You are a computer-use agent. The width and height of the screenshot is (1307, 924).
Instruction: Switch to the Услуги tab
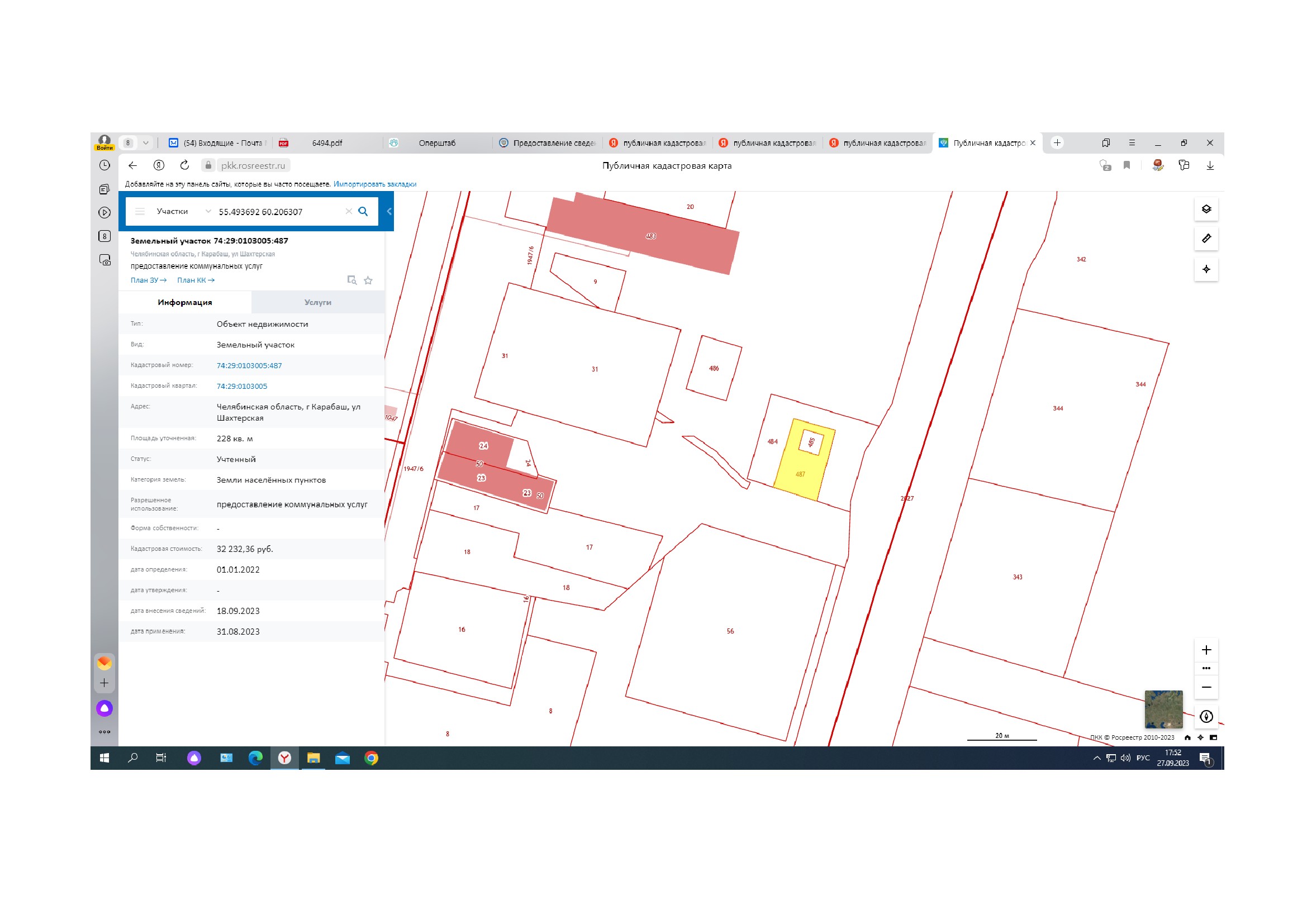click(x=317, y=302)
